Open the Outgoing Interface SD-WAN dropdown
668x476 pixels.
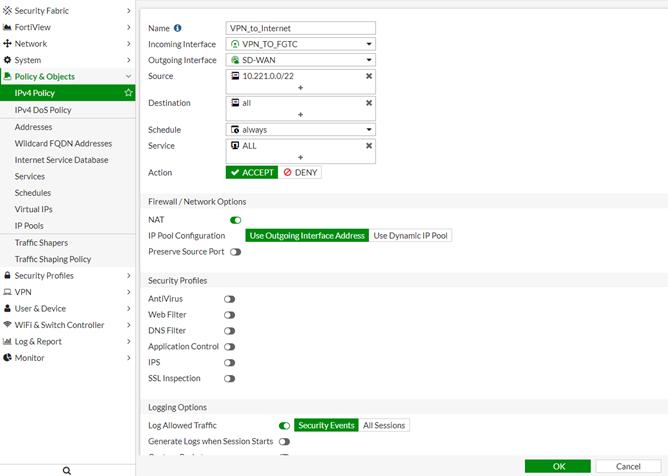pos(300,60)
